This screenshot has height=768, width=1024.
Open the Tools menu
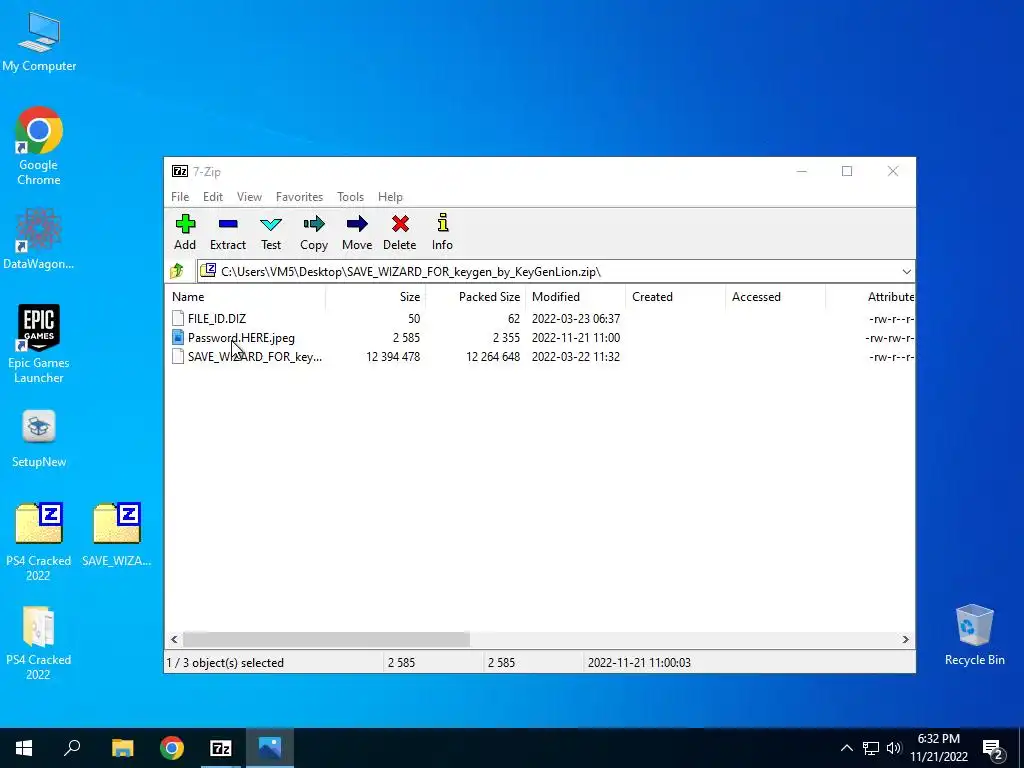350,197
